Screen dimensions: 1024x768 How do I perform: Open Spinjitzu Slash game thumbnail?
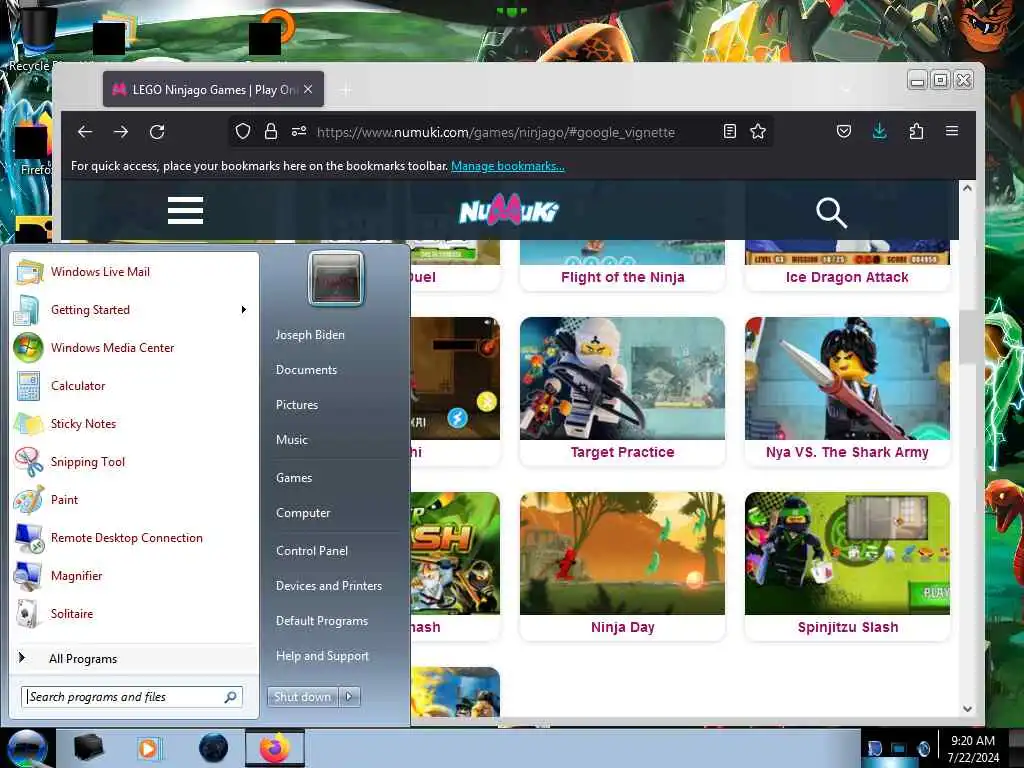pos(847,553)
